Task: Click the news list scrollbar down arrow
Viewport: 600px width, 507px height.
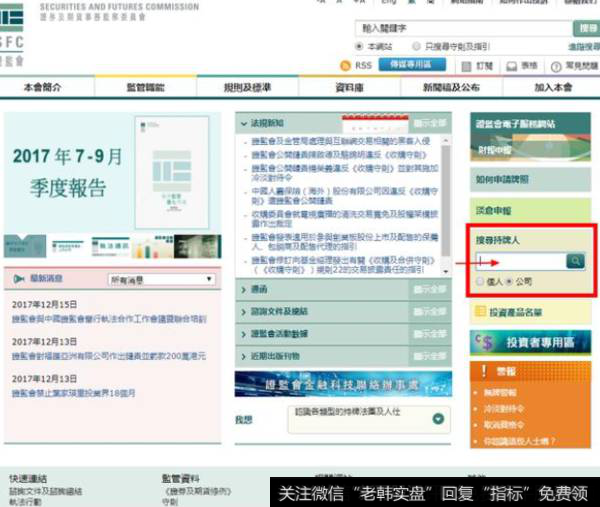Action: click(445, 271)
